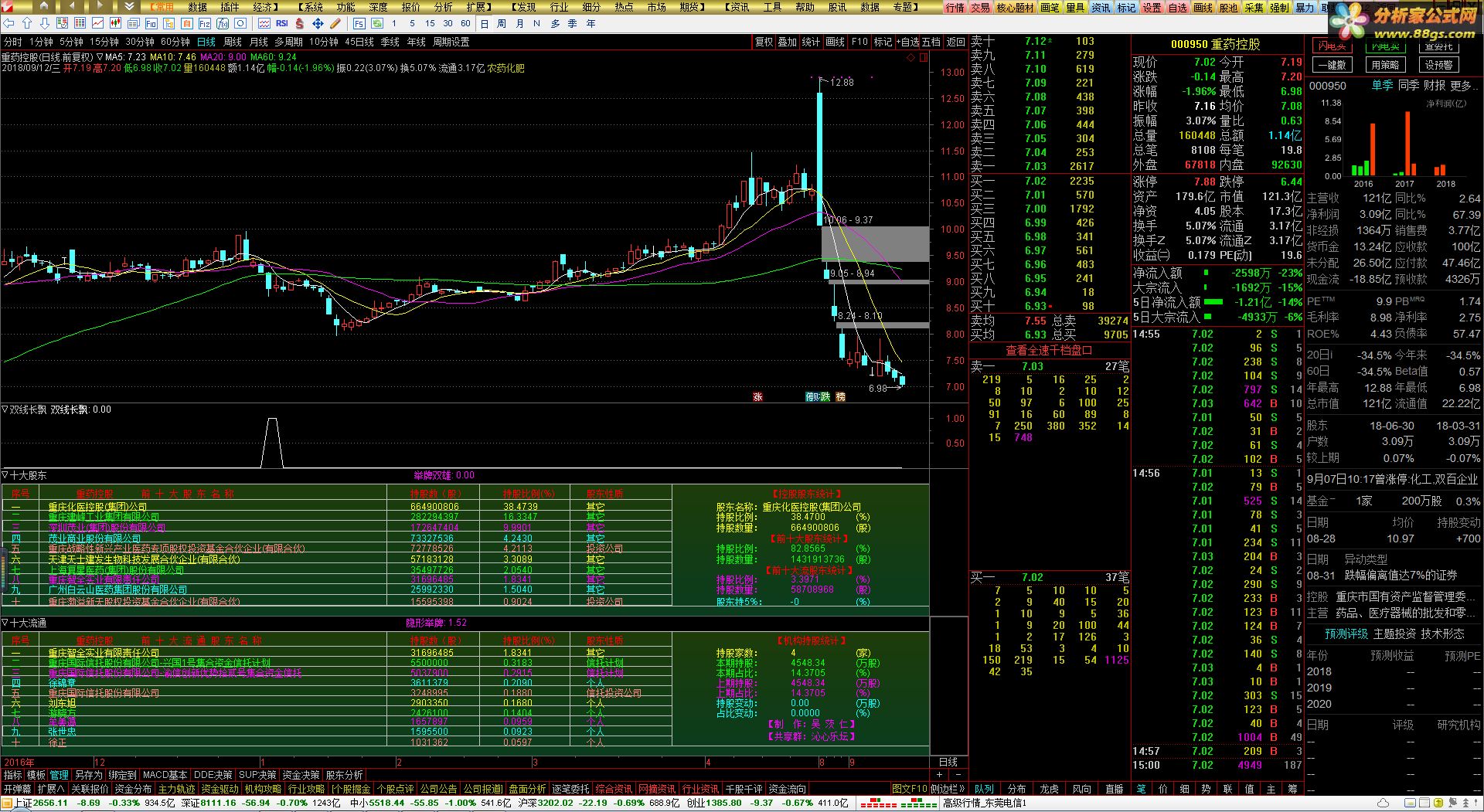Open the candlestick chart toolbar icon

click(x=115, y=23)
